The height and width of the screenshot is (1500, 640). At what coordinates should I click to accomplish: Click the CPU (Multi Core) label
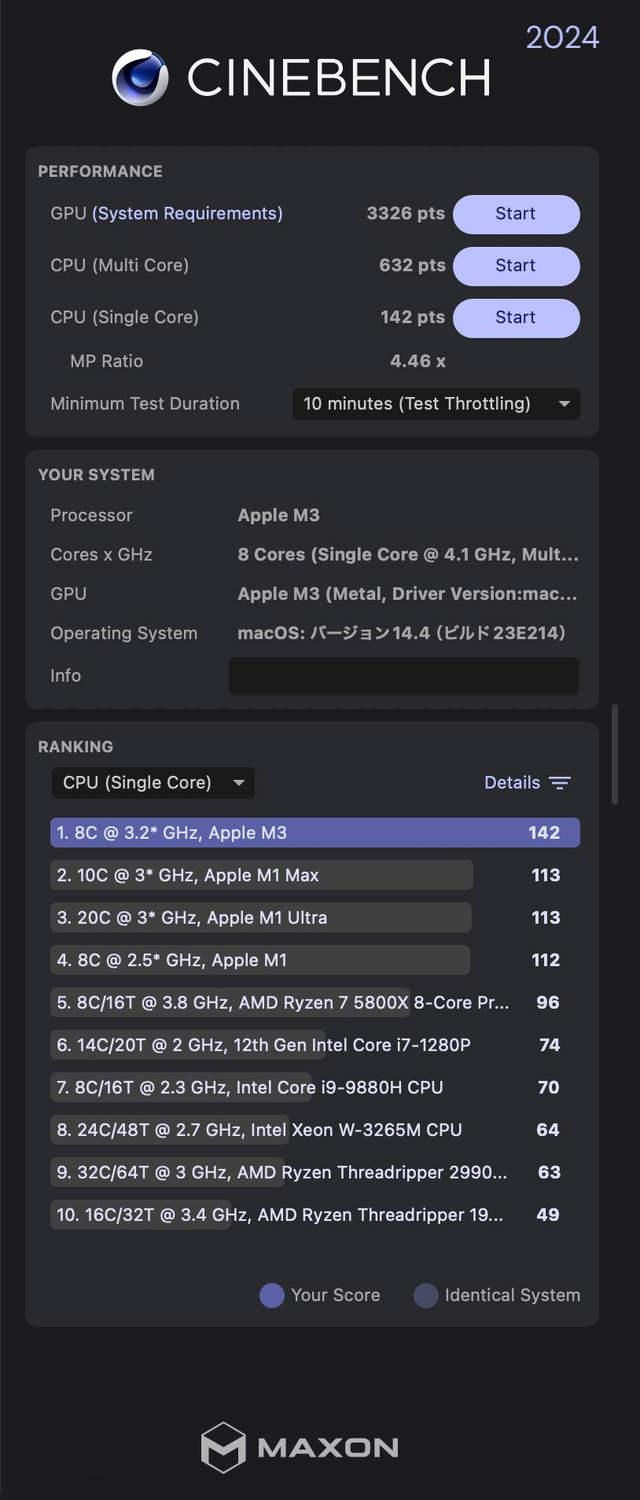click(119, 266)
